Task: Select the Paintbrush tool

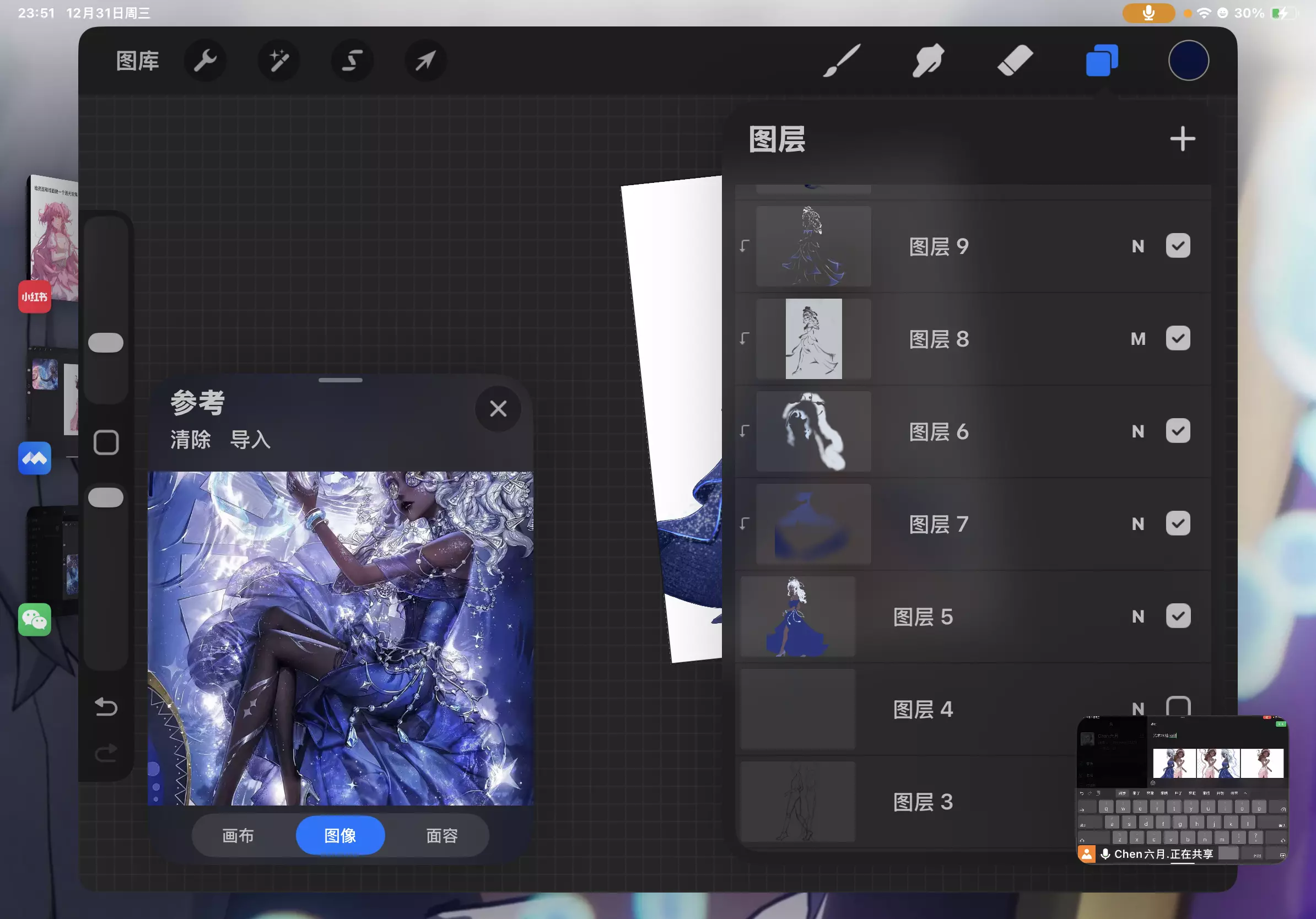Action: pyautogui.click(x=842, y=61)
